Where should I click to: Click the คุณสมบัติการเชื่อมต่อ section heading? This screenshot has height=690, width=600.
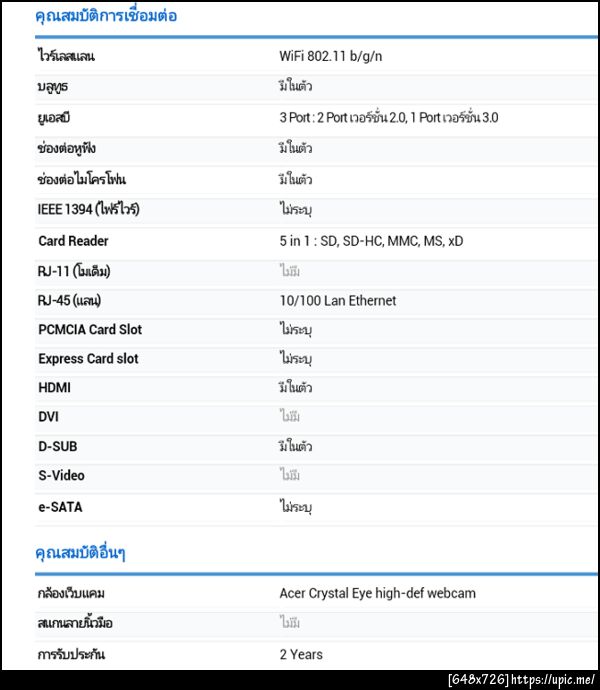[x=106, y=16]
